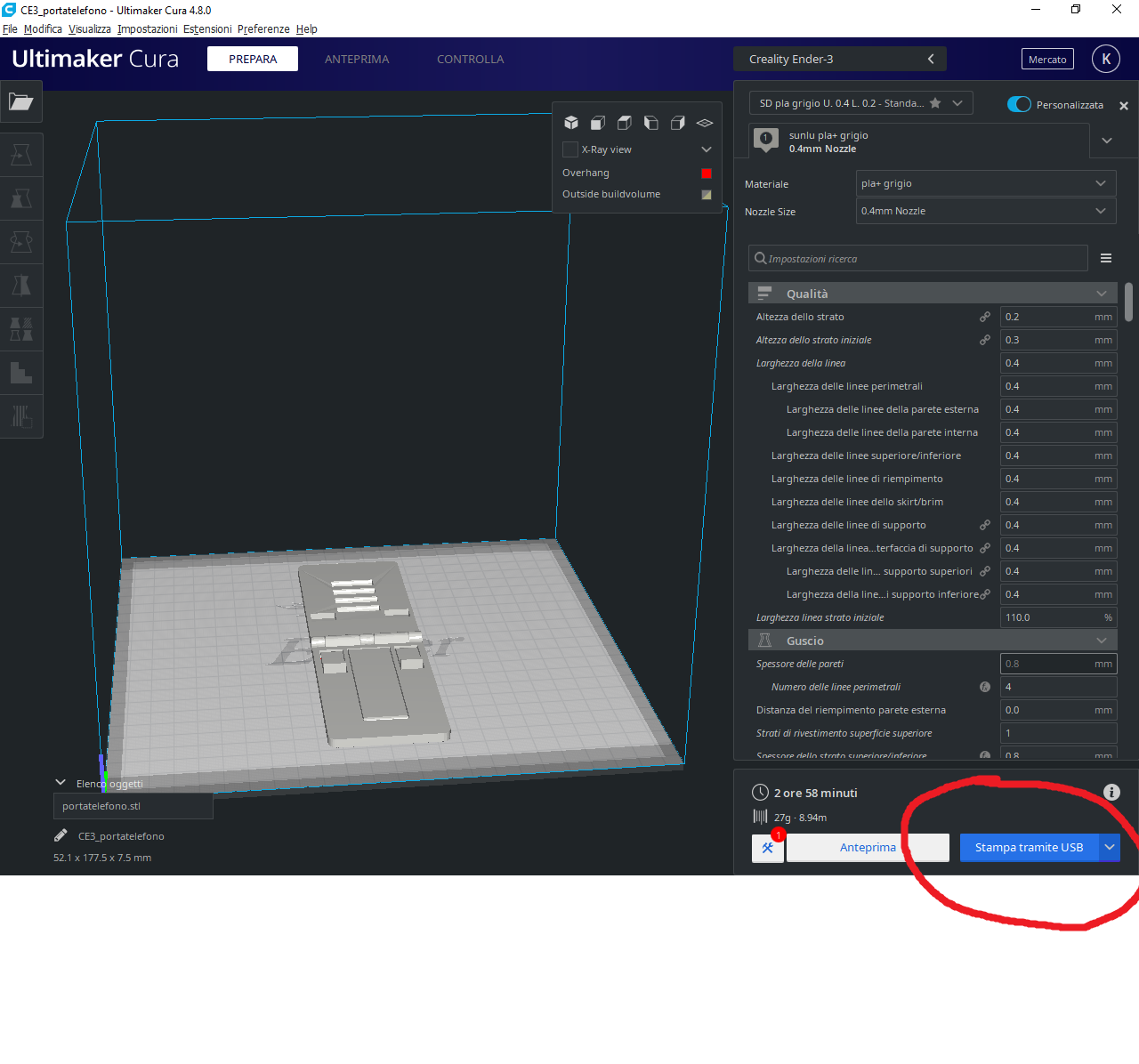This screenshot has width=1139, height=1064.
Task: Open the Impostazioni menu
Action: pyautogui.click(x=148, y=29)
